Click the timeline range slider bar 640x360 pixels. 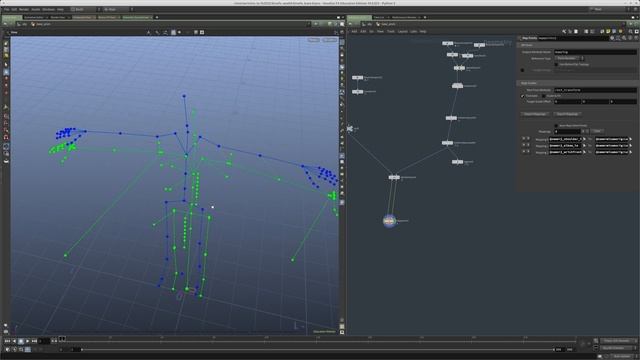(318, 349)
